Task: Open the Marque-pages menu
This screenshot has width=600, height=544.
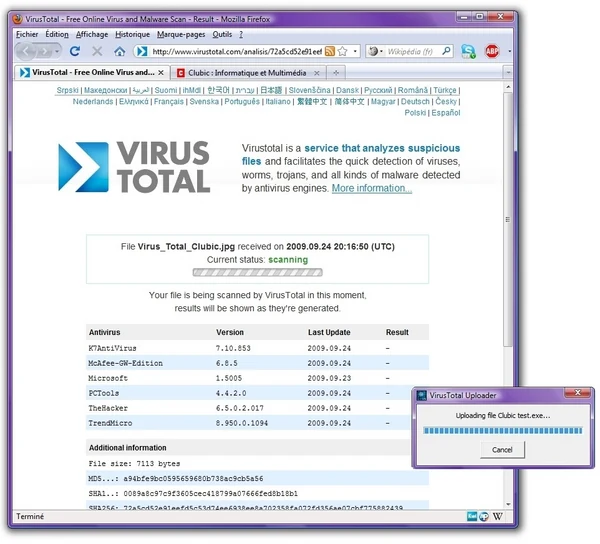Action: 181,34
